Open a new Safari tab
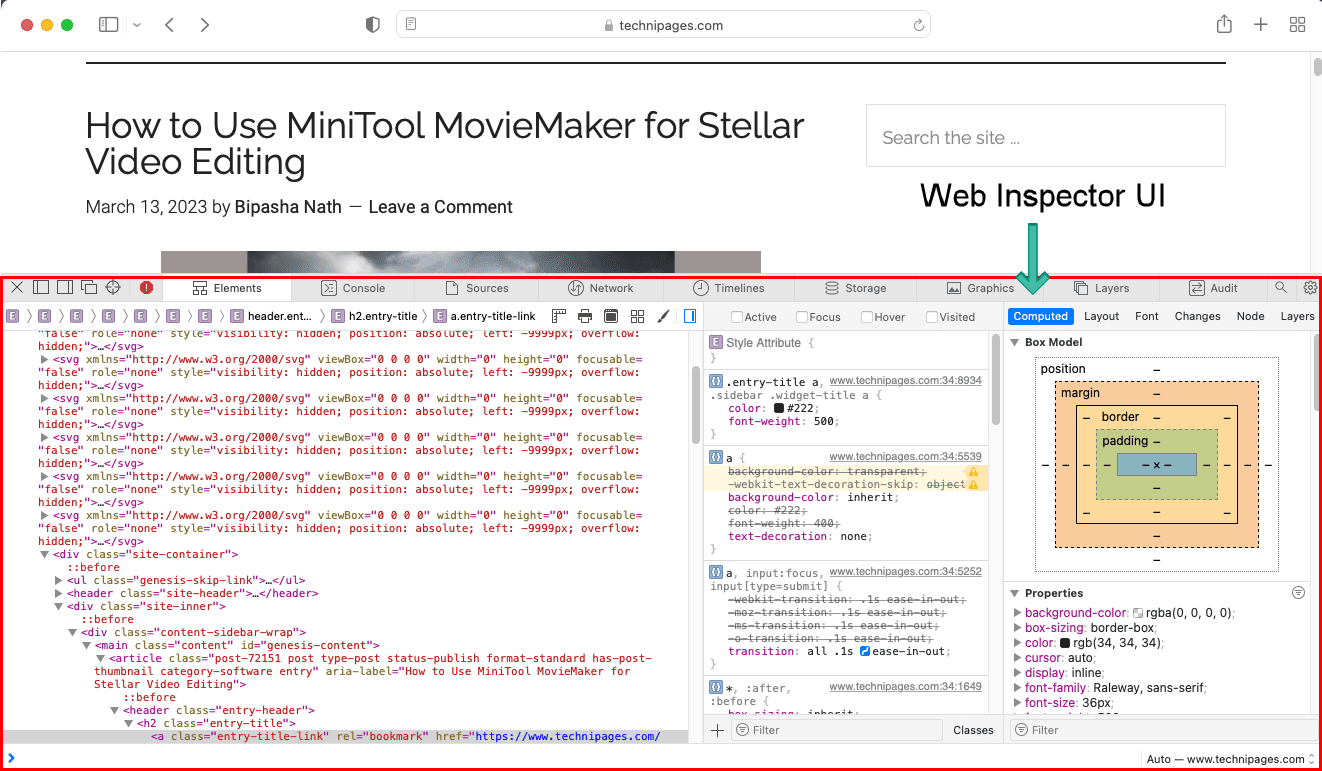This screenshot has height=771, width=1322. 1261,25
